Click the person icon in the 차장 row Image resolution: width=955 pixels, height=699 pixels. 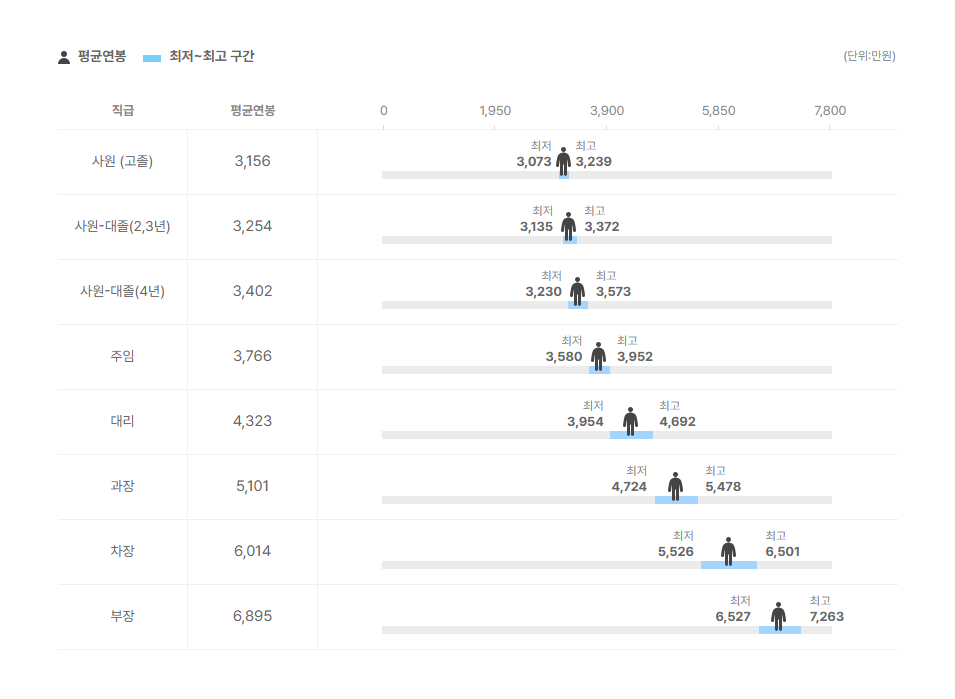(729, 550)
